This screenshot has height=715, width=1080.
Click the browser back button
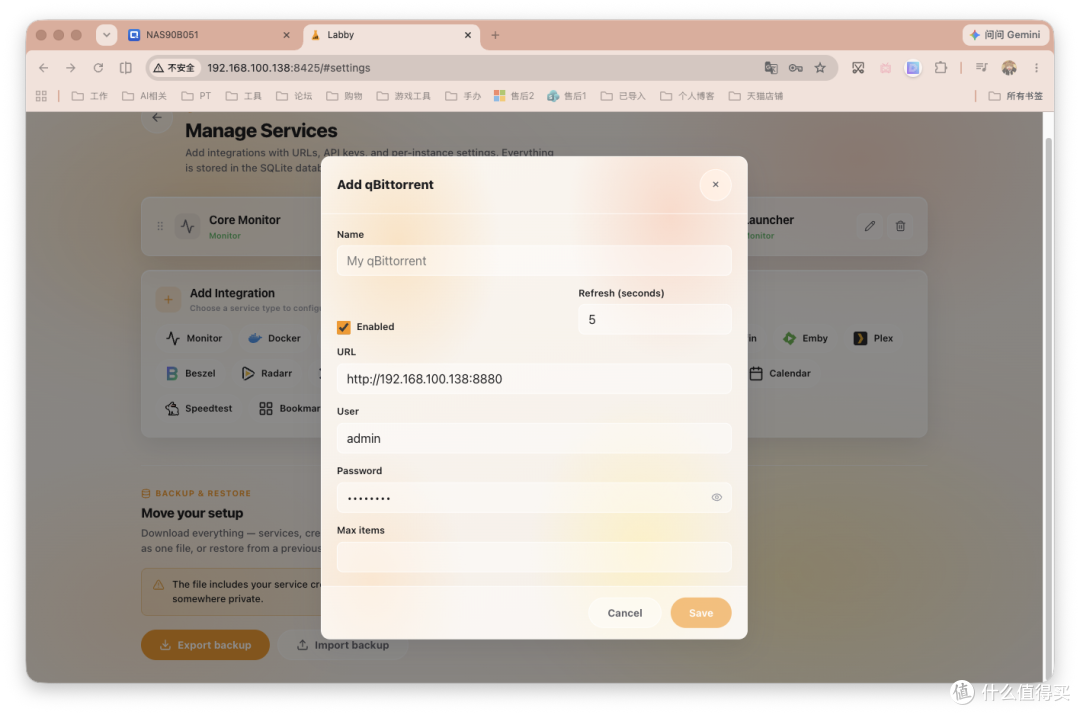point(43,68)
